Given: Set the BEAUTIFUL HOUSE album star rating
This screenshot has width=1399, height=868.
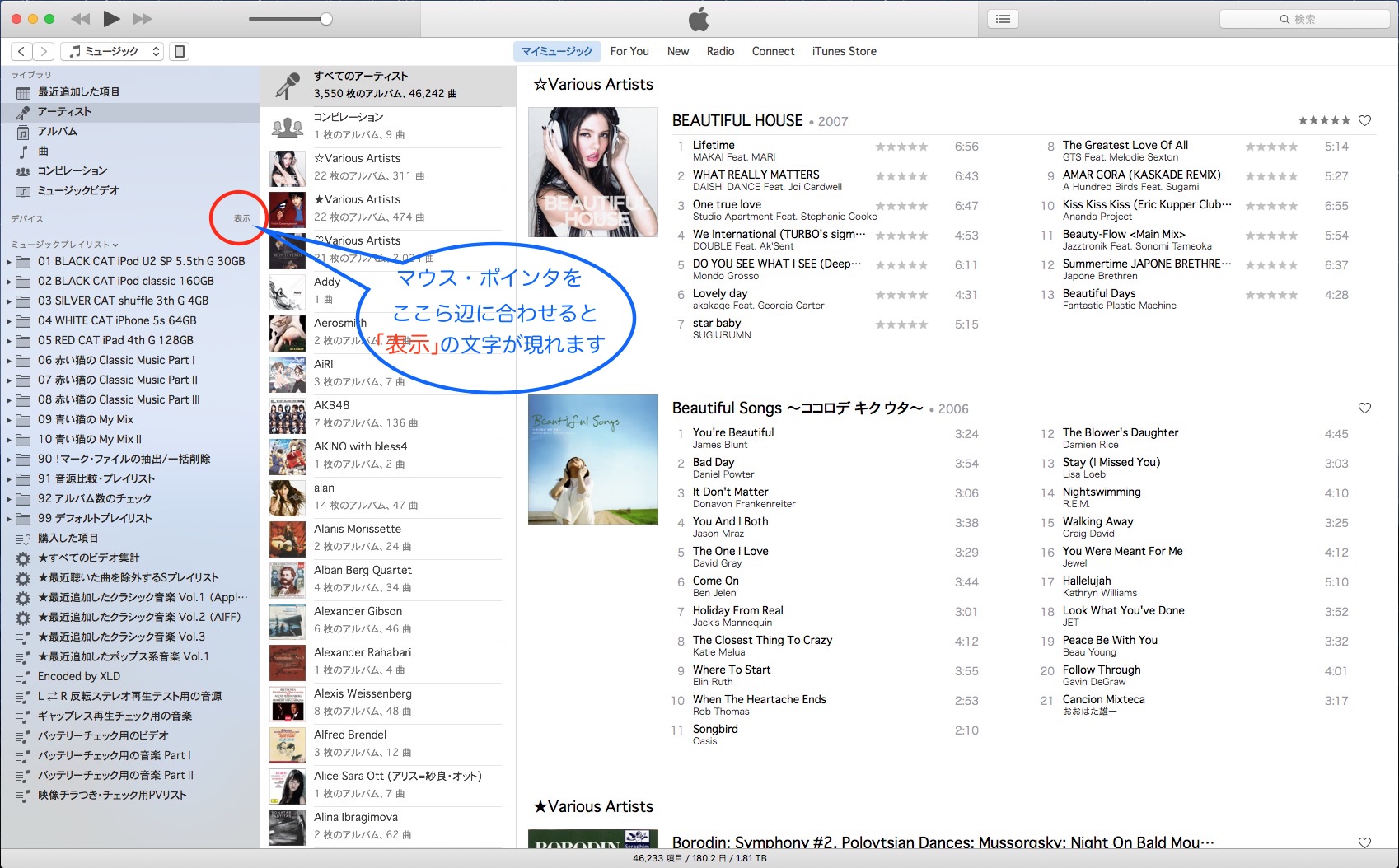Looking at the screenshot, I should coord(1324,120).
